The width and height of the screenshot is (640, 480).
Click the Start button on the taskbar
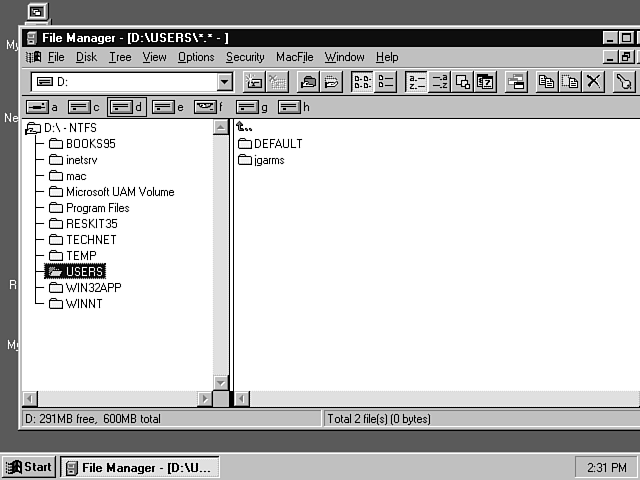[29, 467]
